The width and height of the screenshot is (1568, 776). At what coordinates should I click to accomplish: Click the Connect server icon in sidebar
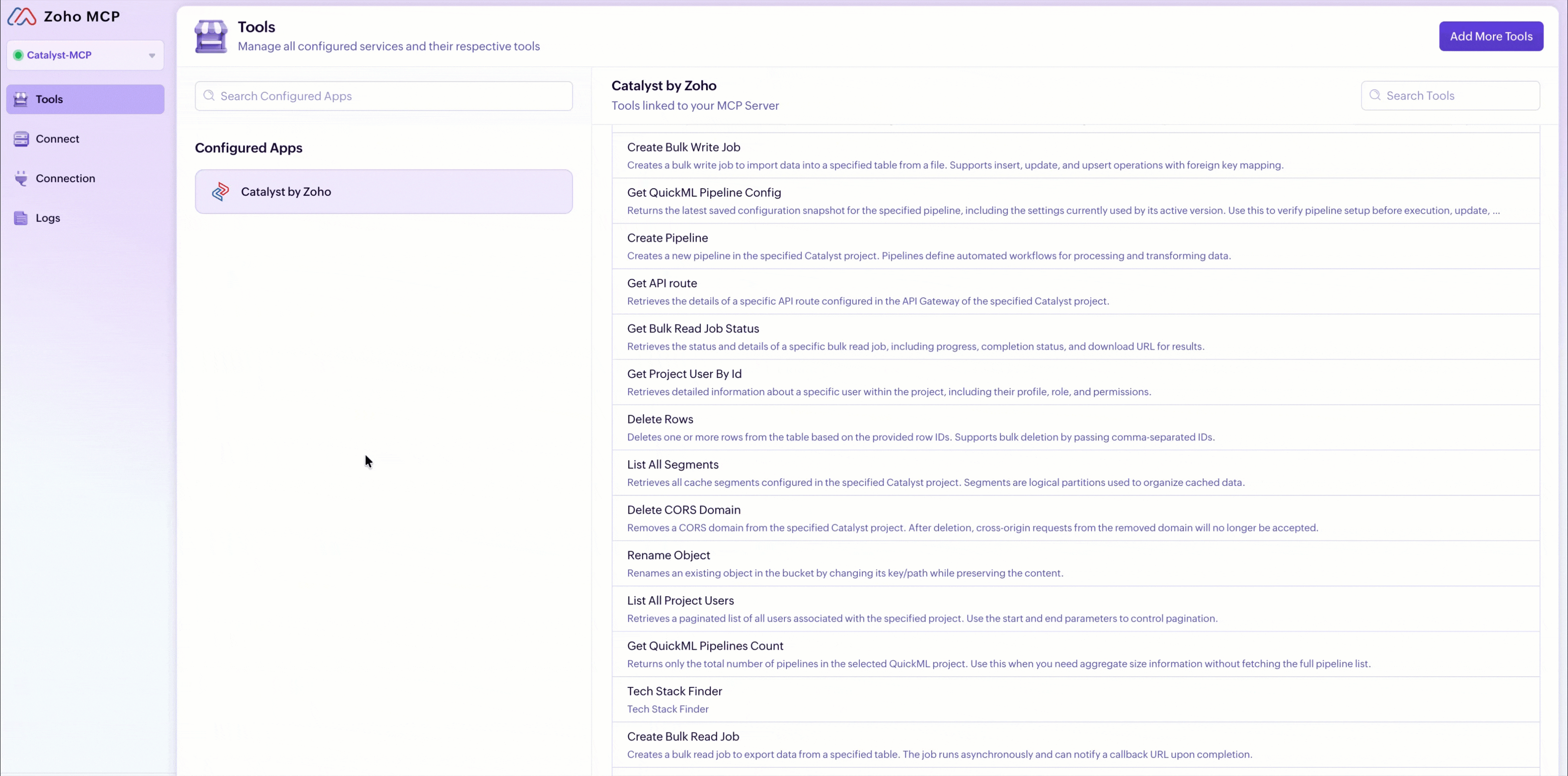(21, 139)
